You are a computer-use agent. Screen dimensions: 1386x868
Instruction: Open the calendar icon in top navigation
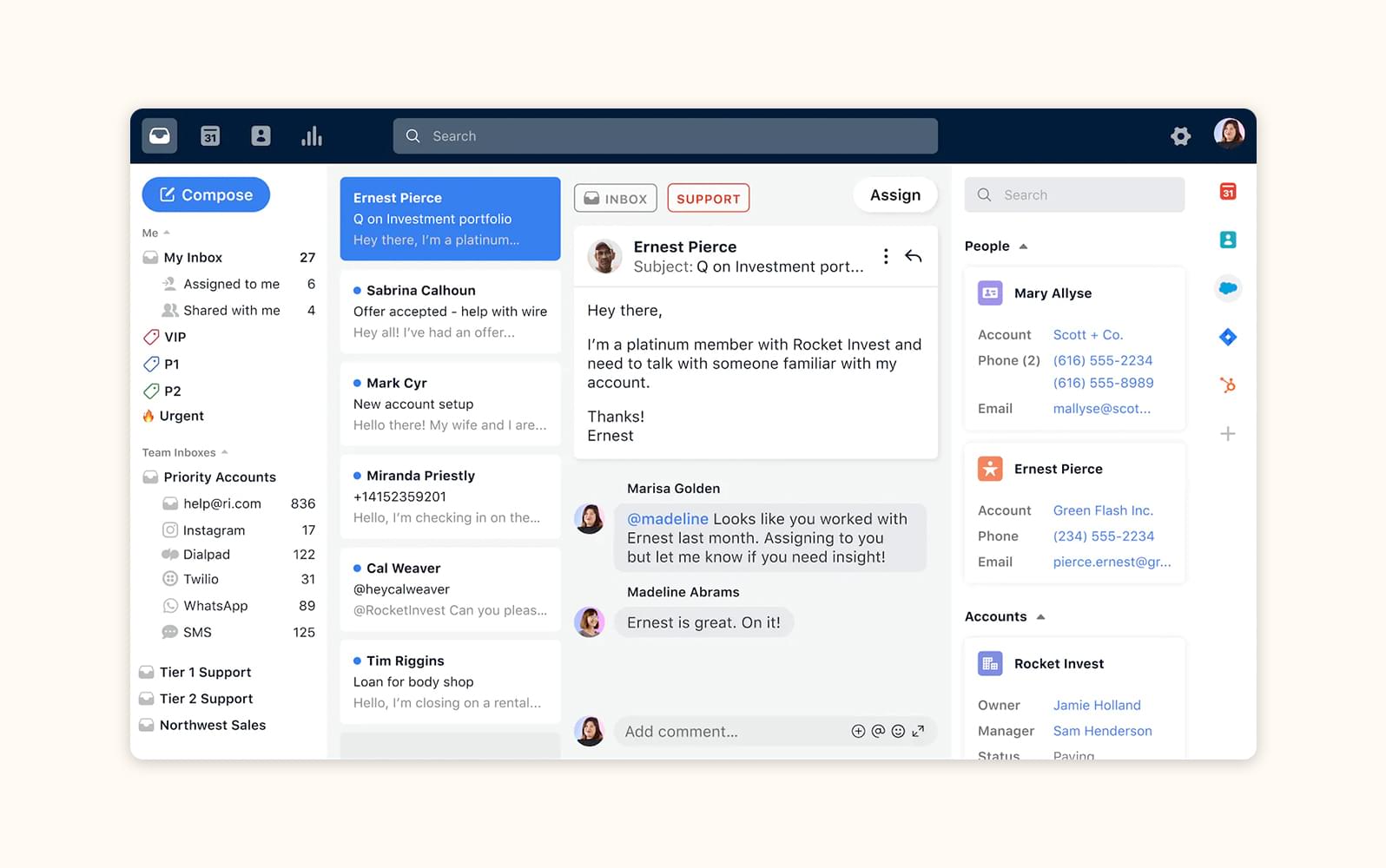210,136
